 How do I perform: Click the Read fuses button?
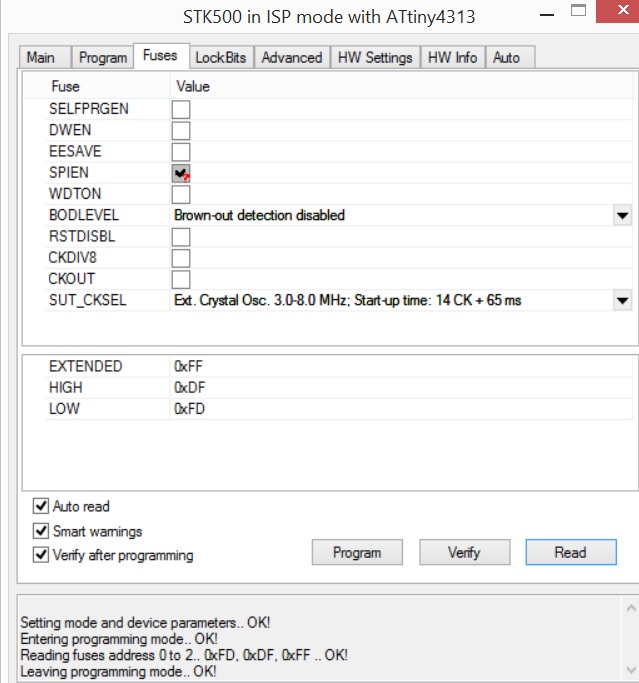pyautogui.click(x=571, y=552)
